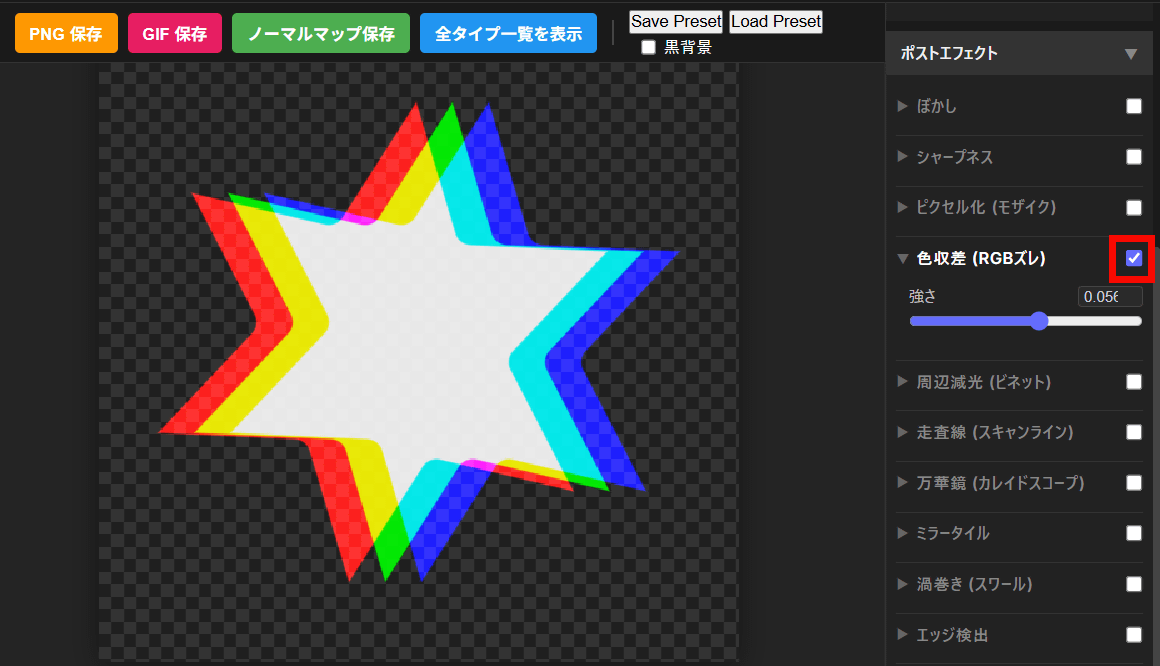Click the orange PNG 保存 button
Image resolution: width=1160 pixels, height=666 pixels.
(66, 33)
